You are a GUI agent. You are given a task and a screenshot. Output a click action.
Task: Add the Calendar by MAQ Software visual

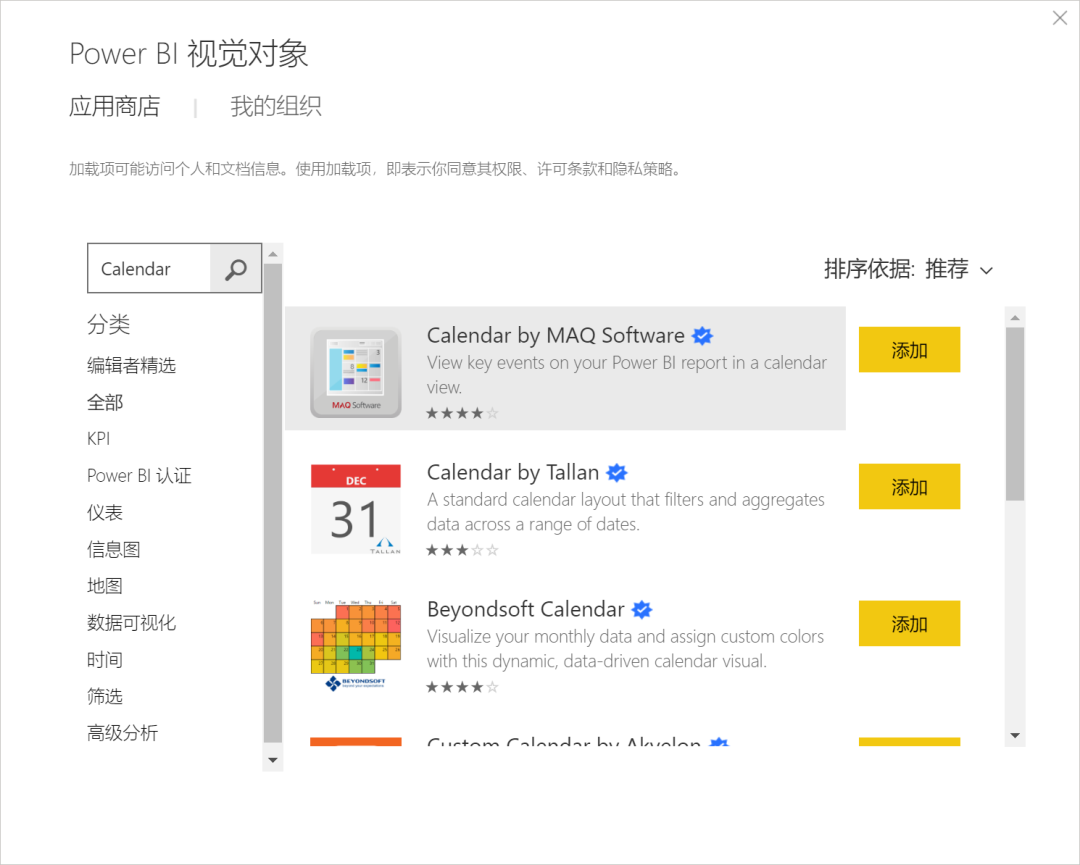click(x=909, y=350)
